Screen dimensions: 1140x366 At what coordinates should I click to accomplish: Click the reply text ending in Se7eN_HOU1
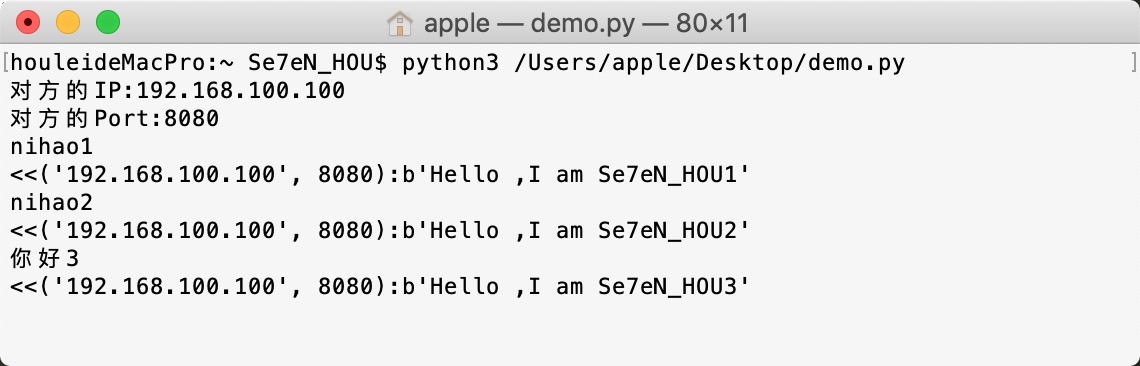point(380,175)
